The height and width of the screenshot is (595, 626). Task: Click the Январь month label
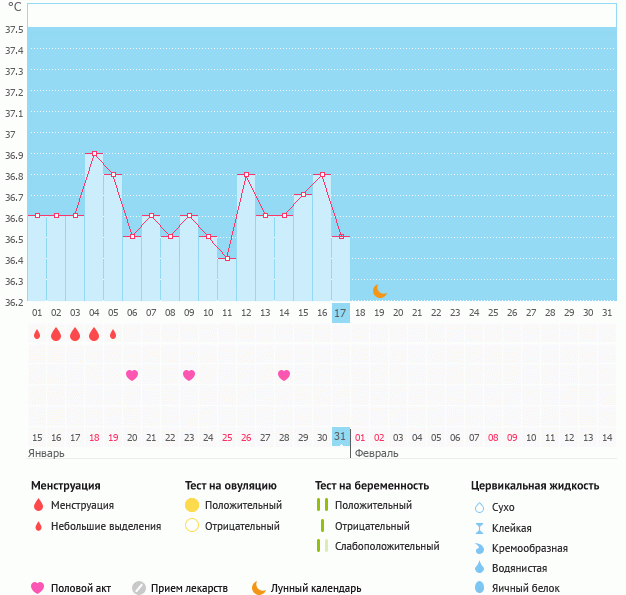(47, 453)
